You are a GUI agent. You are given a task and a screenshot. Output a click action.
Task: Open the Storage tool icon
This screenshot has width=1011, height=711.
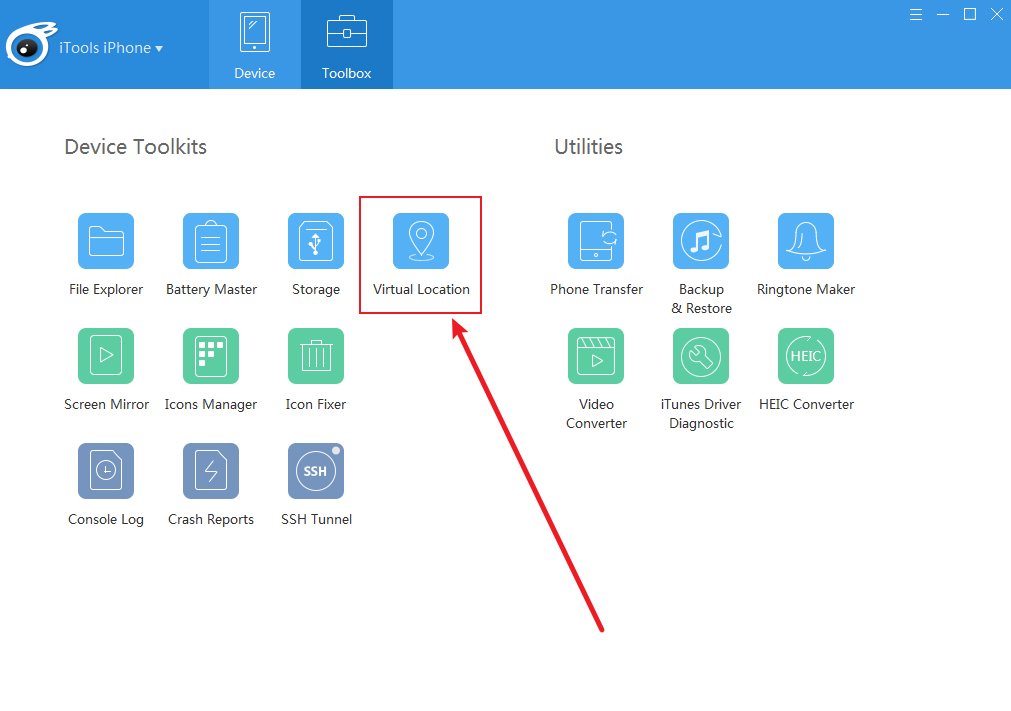(x=316, y=241)
